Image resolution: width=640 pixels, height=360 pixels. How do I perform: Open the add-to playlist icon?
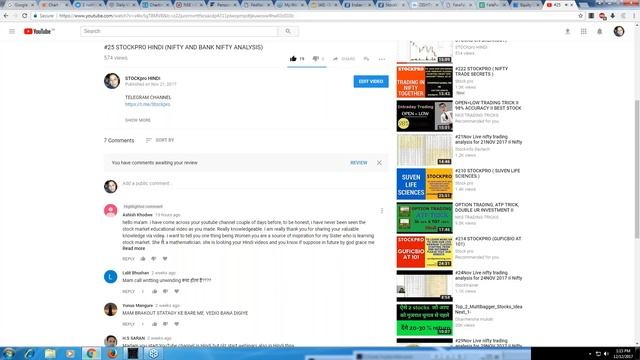pos(367,59)
